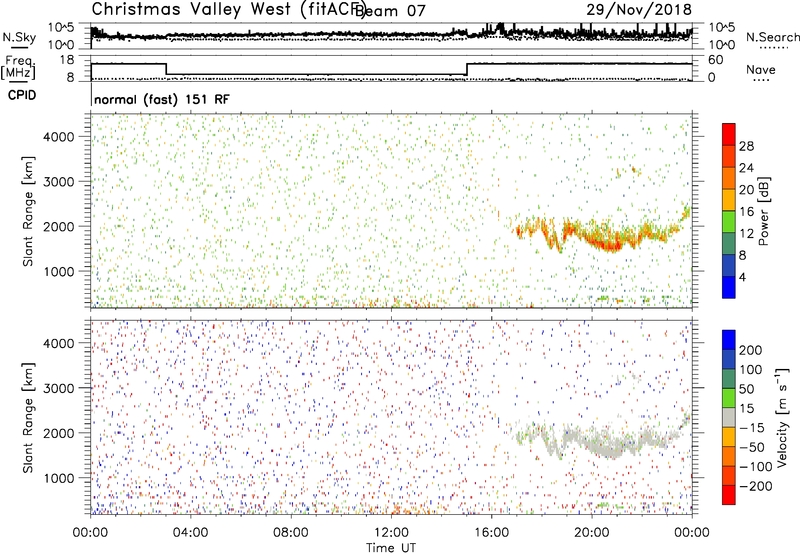Click the 'Velocity [m s-1]' colorbar label
800x554 pixels.
tap(782, 417)
